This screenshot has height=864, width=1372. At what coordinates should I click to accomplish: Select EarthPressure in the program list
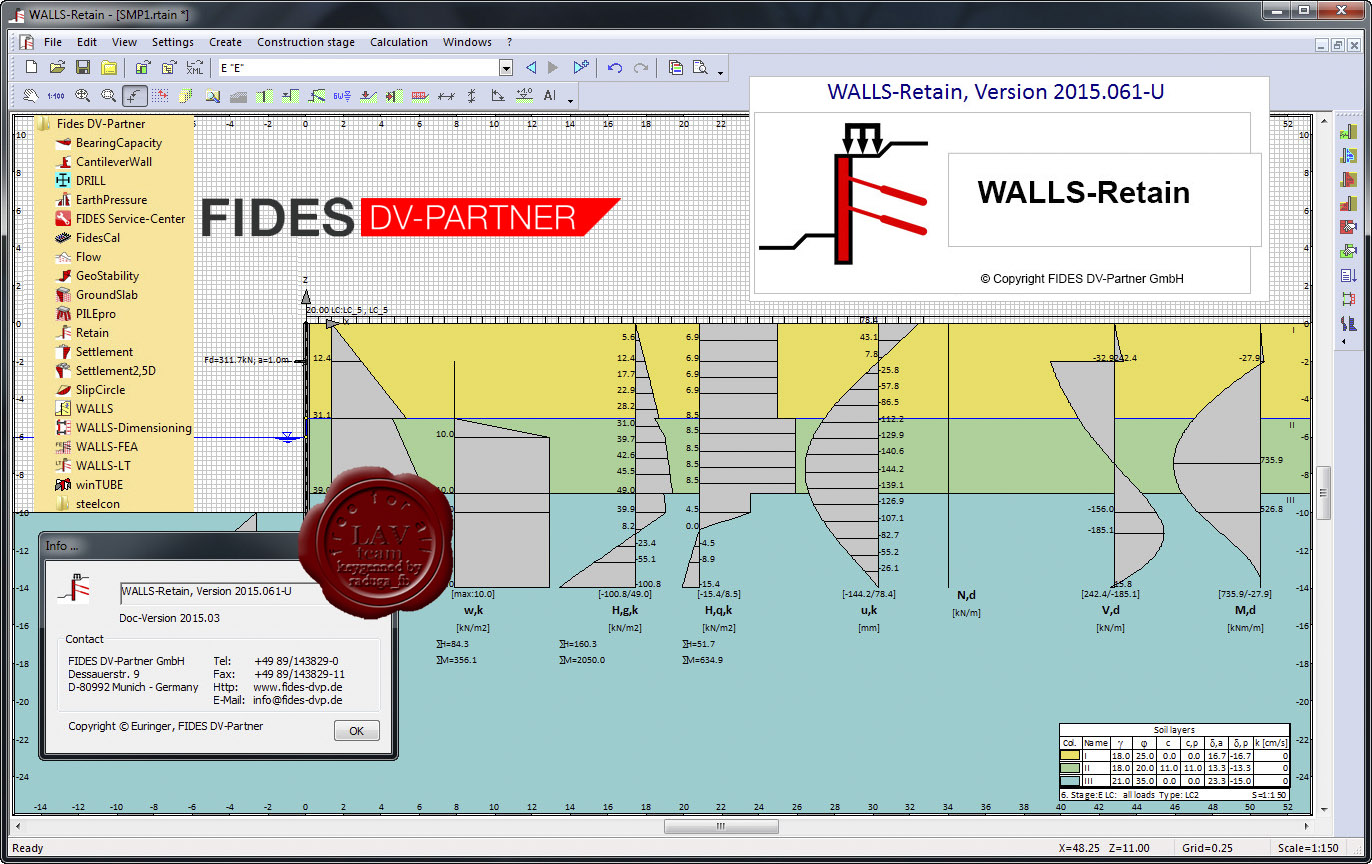tap(111, 200)
